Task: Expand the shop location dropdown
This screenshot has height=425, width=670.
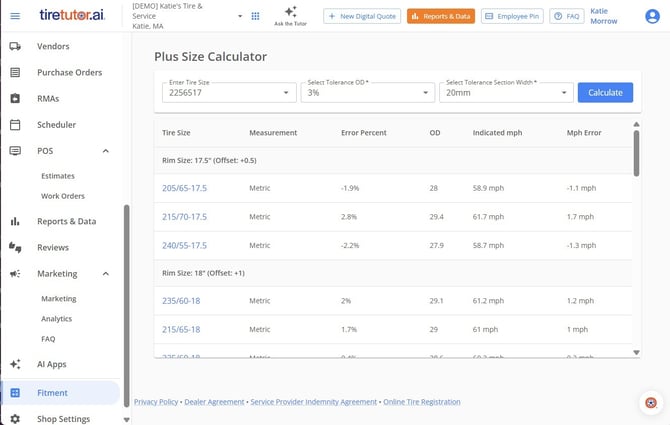Action: [240, 16]
